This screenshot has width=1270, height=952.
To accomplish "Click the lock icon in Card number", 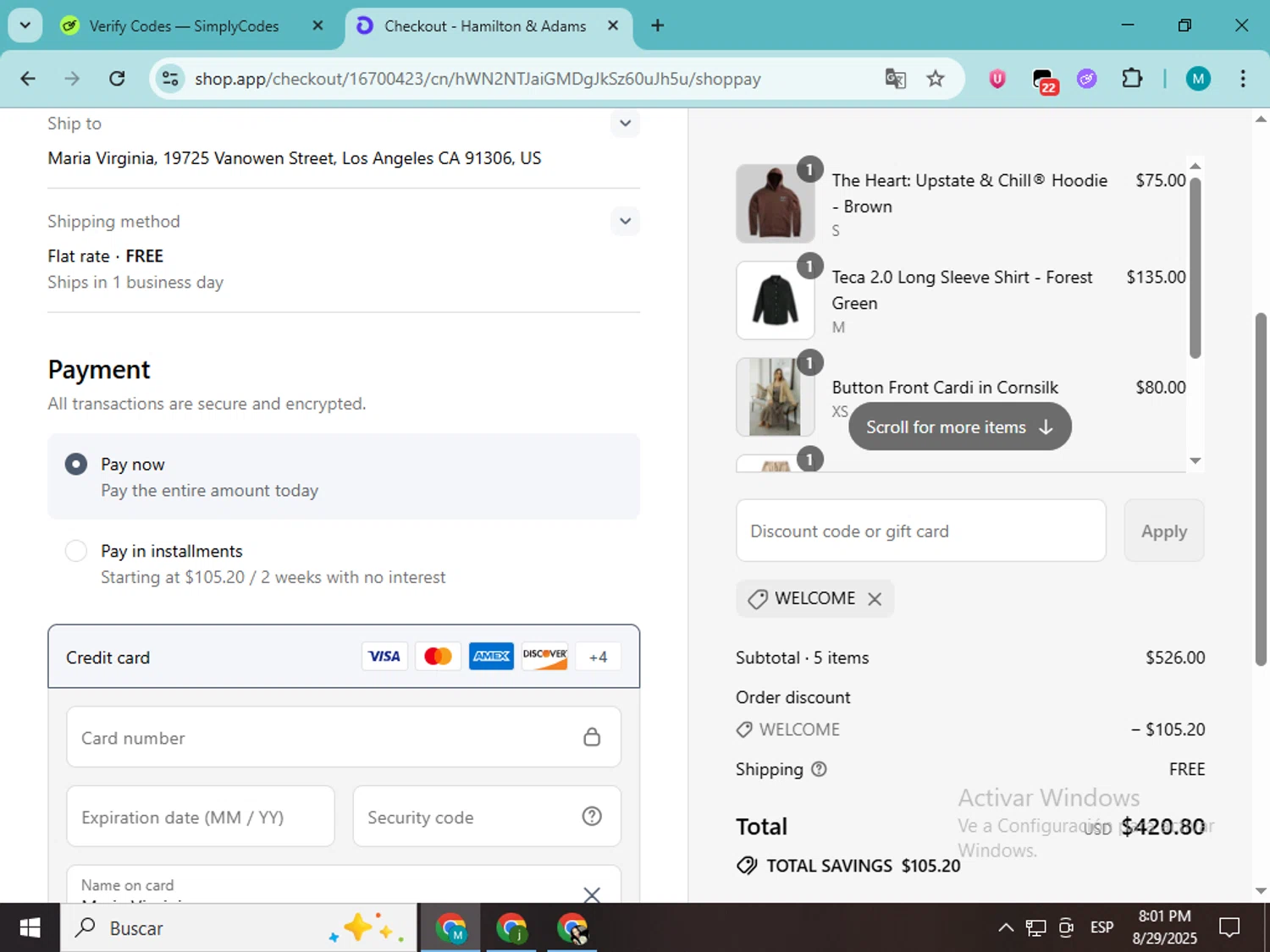I will tap(592, 737).
